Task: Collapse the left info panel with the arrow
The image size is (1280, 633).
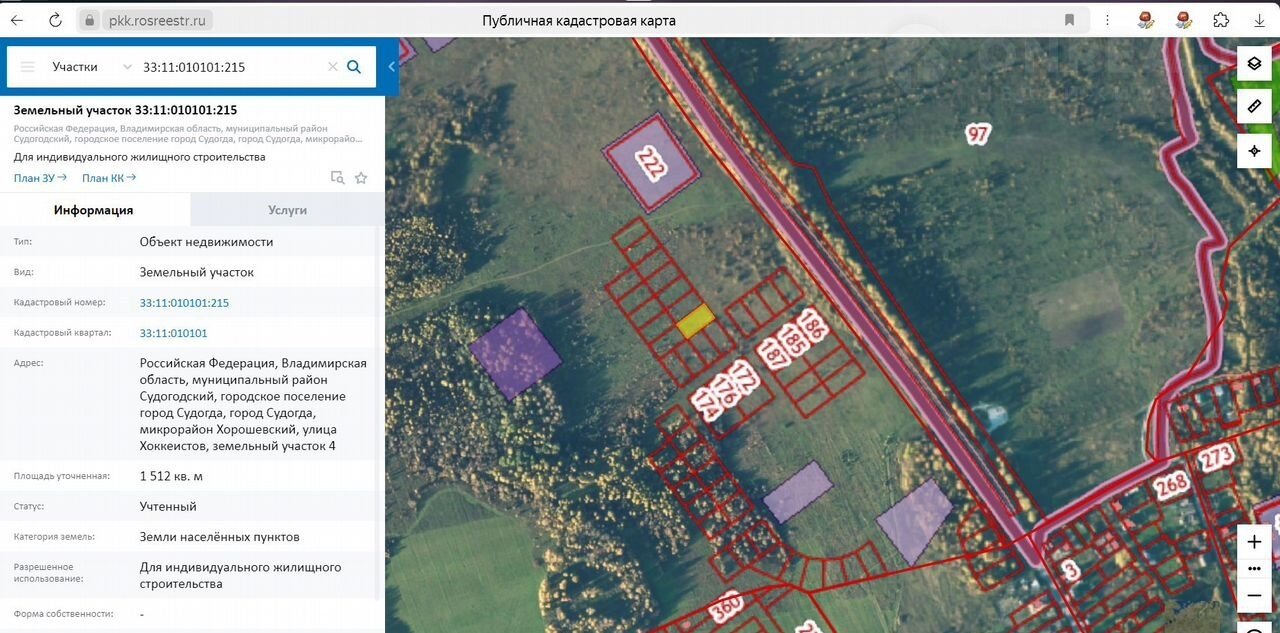Action: click(x=391, y=67)
